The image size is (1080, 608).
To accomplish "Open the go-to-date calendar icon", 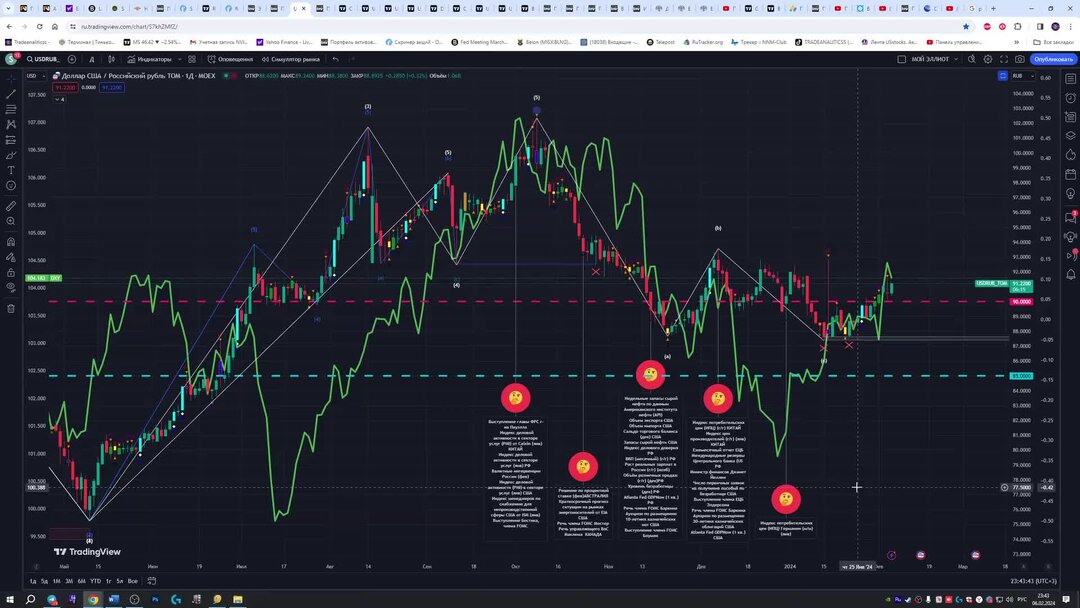I will (152, 581).
